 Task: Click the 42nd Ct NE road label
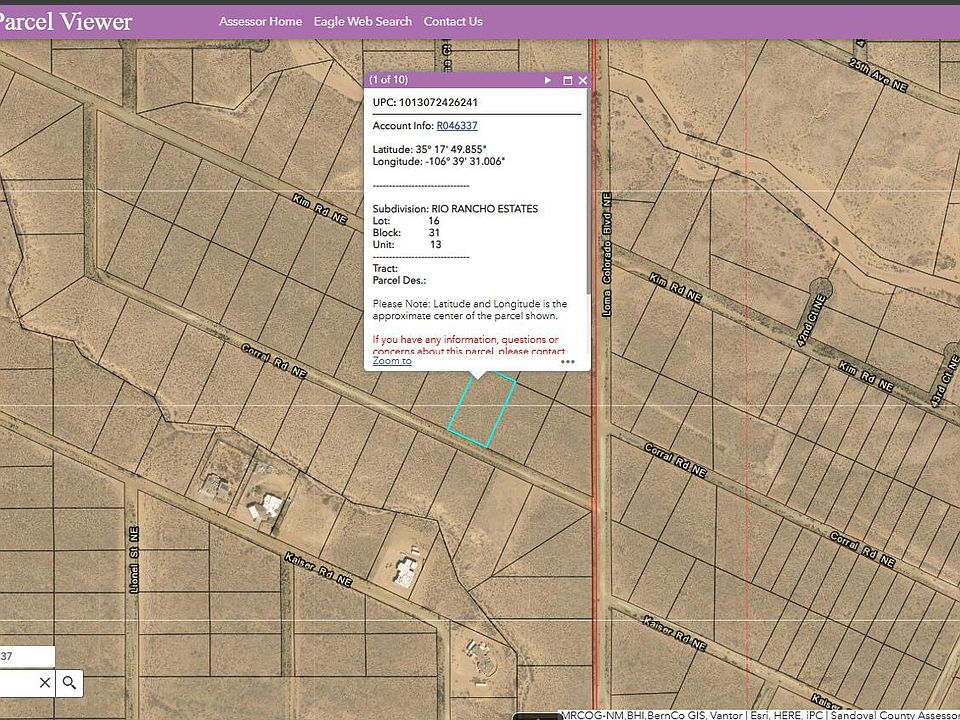click(x=812, y=320)
